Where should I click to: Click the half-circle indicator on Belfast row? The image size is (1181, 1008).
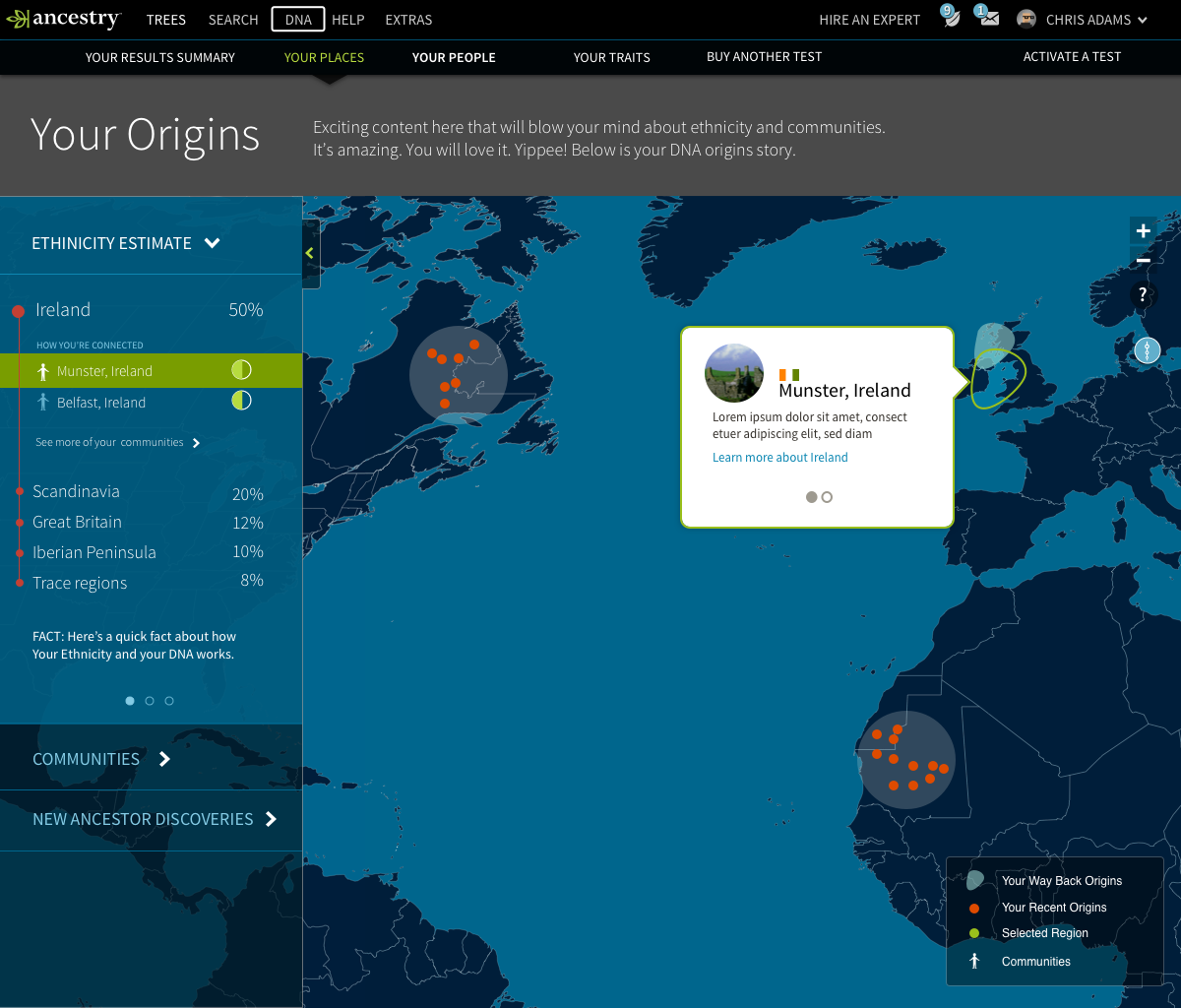coord(241,401)
